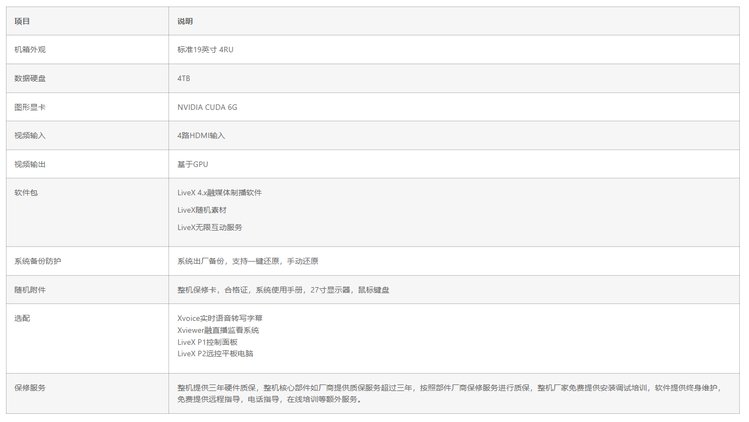Viewport: 749px width, 422px height.
Task: Select the 系统备份防护 row label
Action: [x=37, y=261]
